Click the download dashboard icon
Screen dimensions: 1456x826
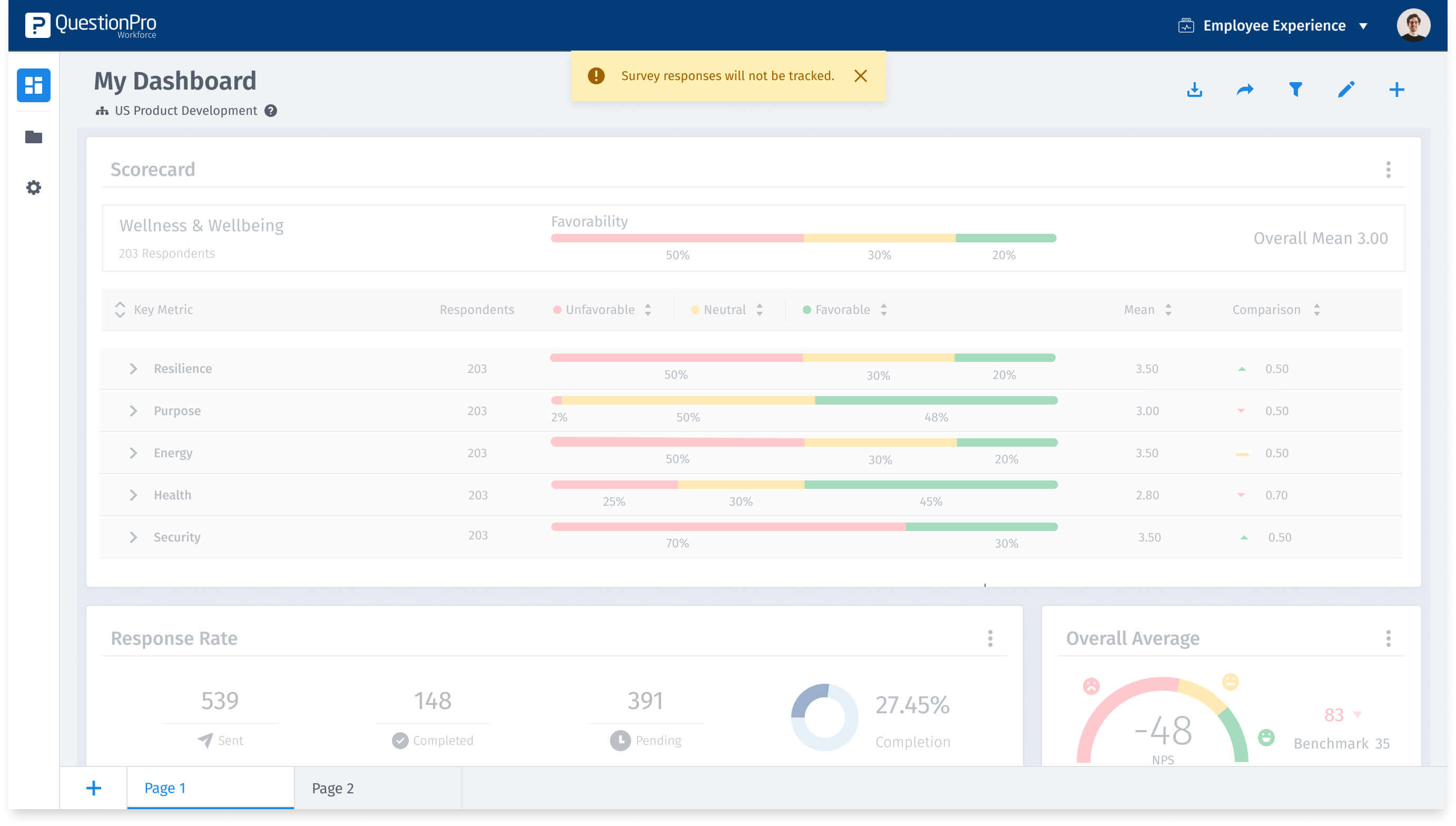coord(1194,90)
